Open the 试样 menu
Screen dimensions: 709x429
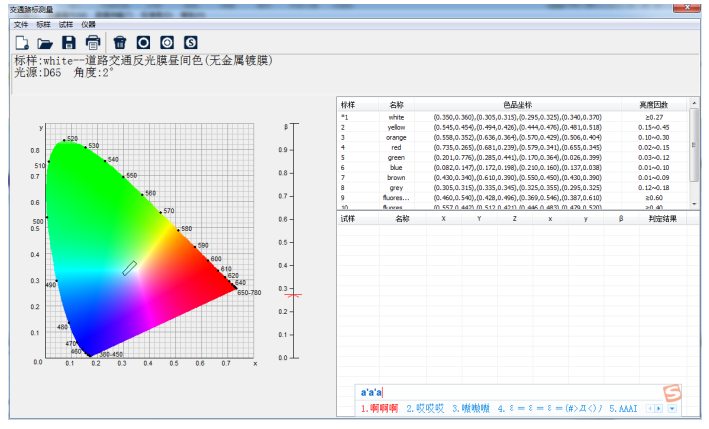click(66, 23)
